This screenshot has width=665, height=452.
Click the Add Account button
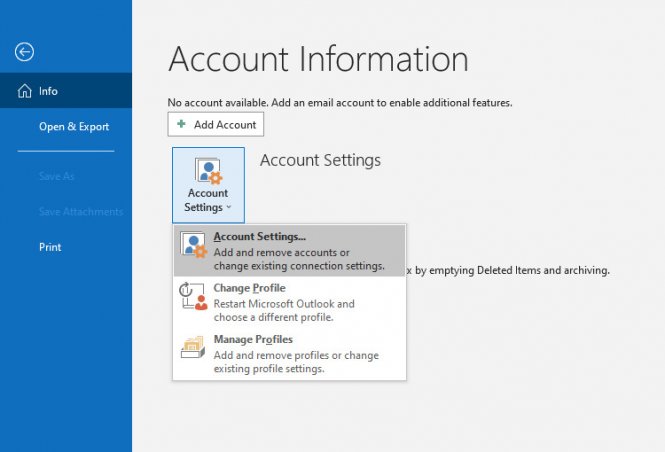click(x=215, y=124)
